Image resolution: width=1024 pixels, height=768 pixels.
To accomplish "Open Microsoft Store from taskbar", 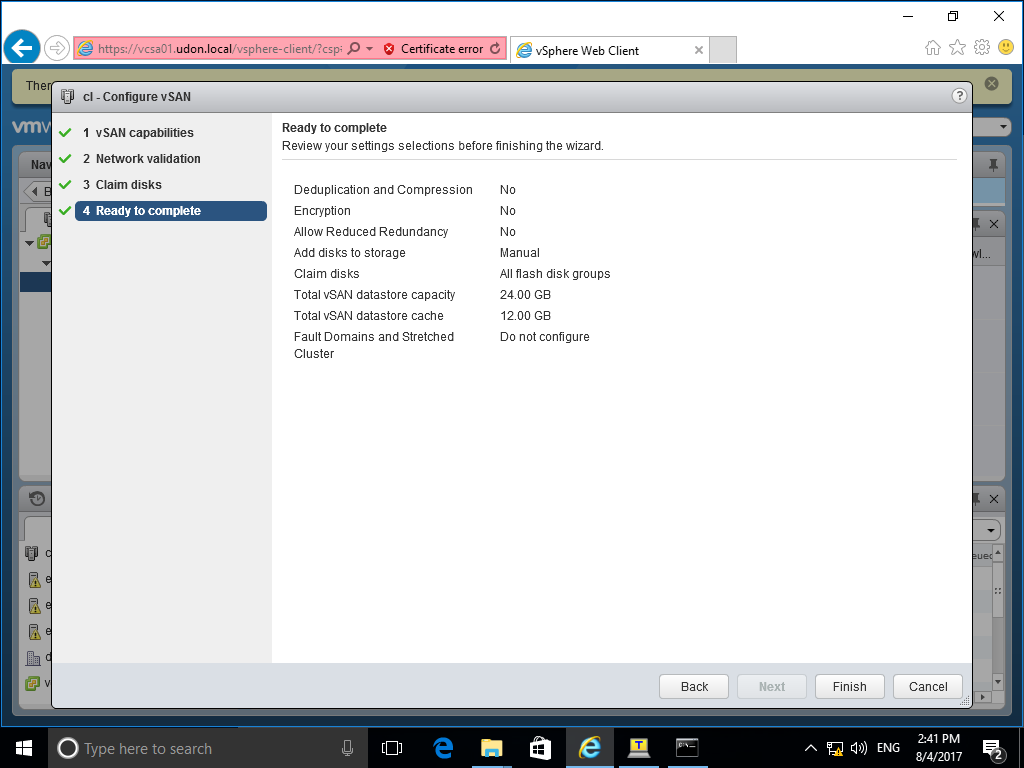I will [540, 748].
